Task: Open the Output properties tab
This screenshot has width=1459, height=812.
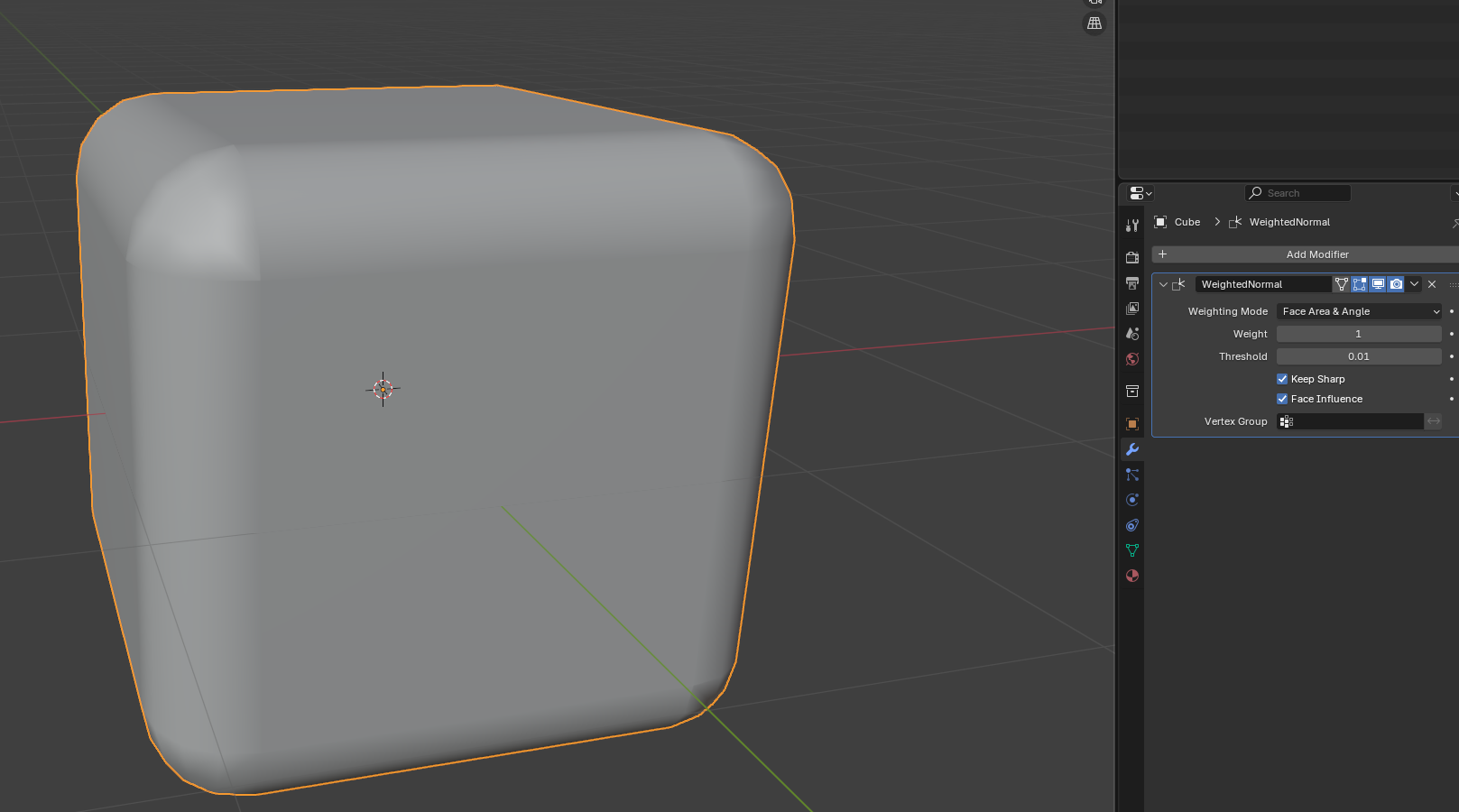Action: 1132,283
